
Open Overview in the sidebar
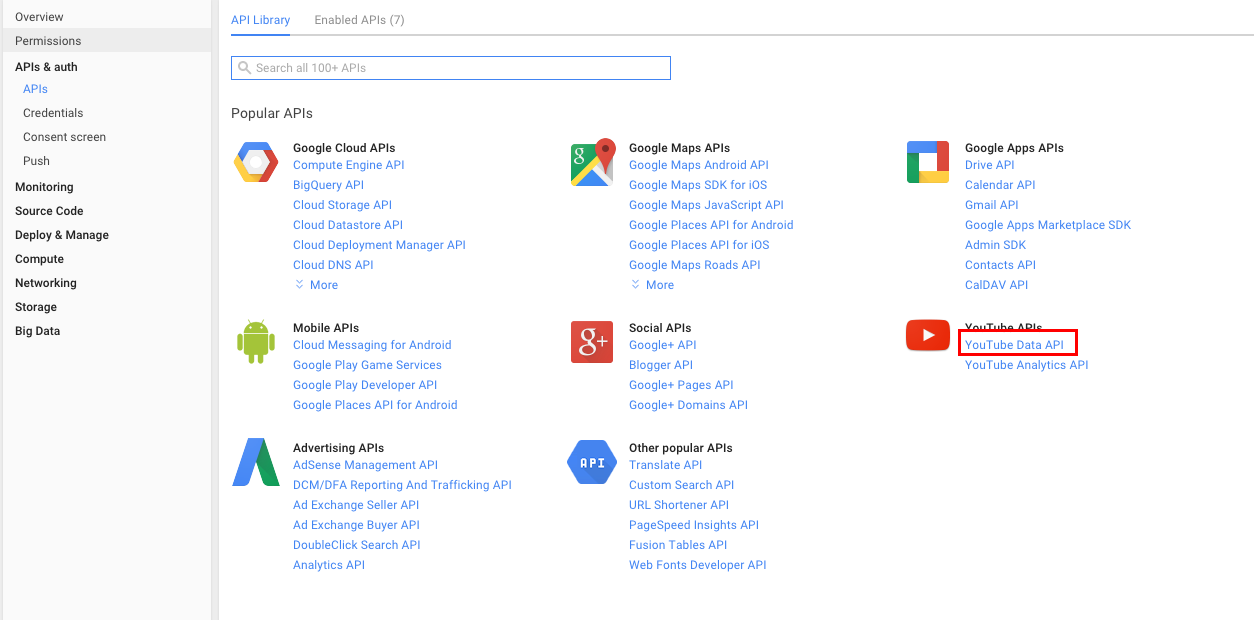[39, 17]
